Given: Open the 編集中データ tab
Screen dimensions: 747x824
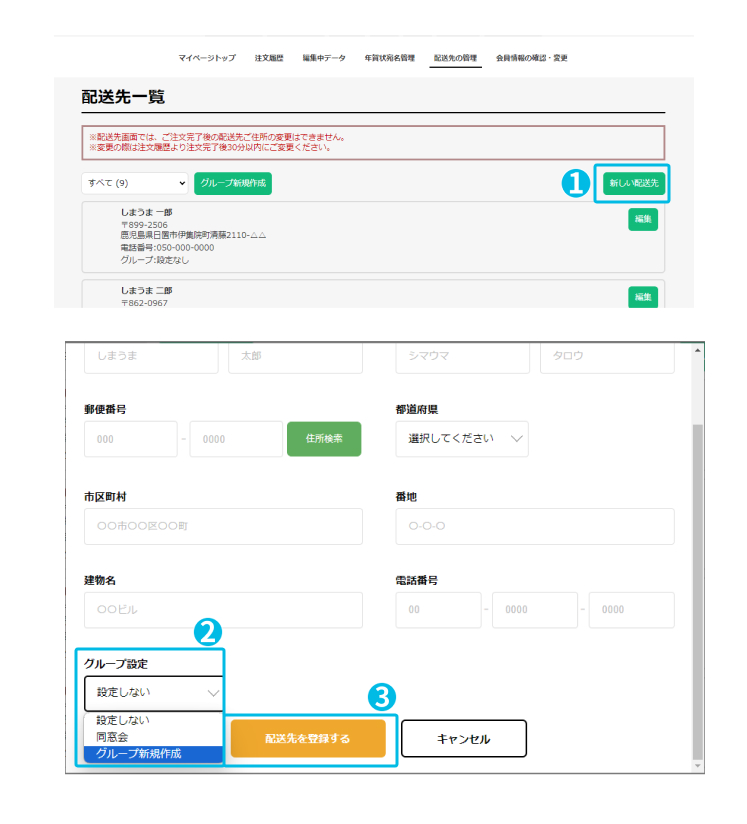Looking at the screenshot, I should click(x=324, y=58).
